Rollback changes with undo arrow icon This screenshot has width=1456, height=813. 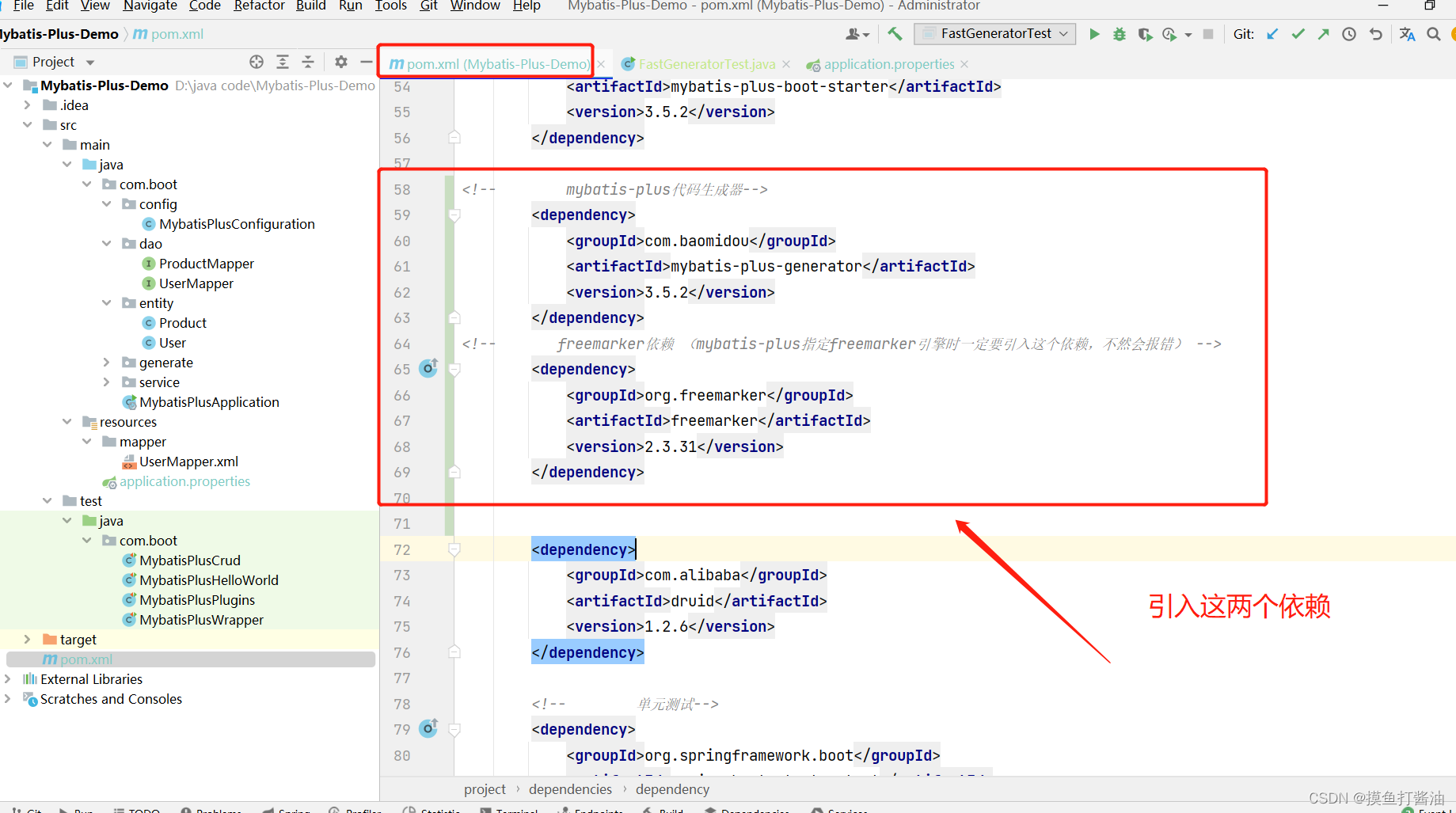coord(1376,34)
